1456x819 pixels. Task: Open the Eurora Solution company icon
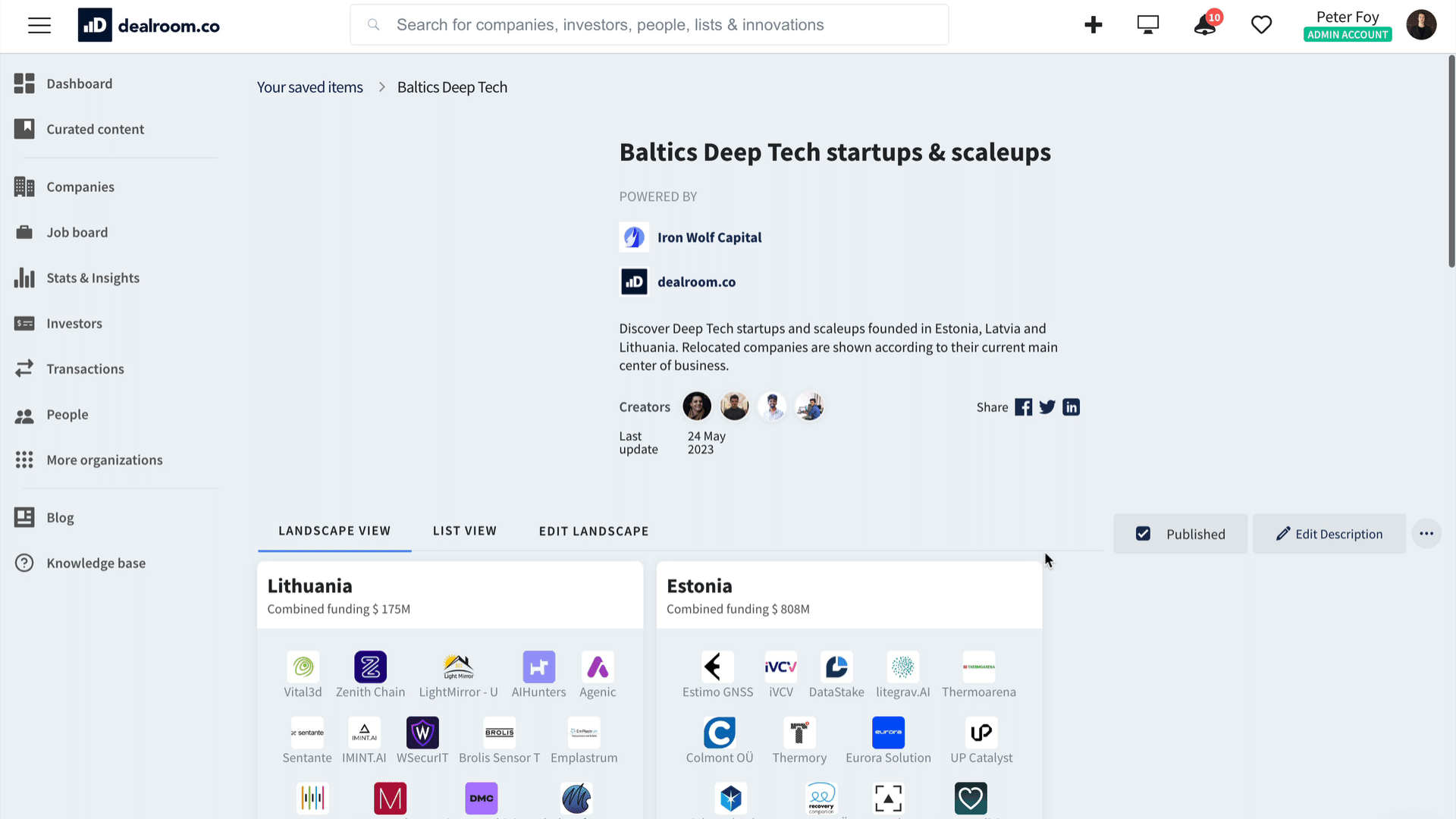(888, 733)
